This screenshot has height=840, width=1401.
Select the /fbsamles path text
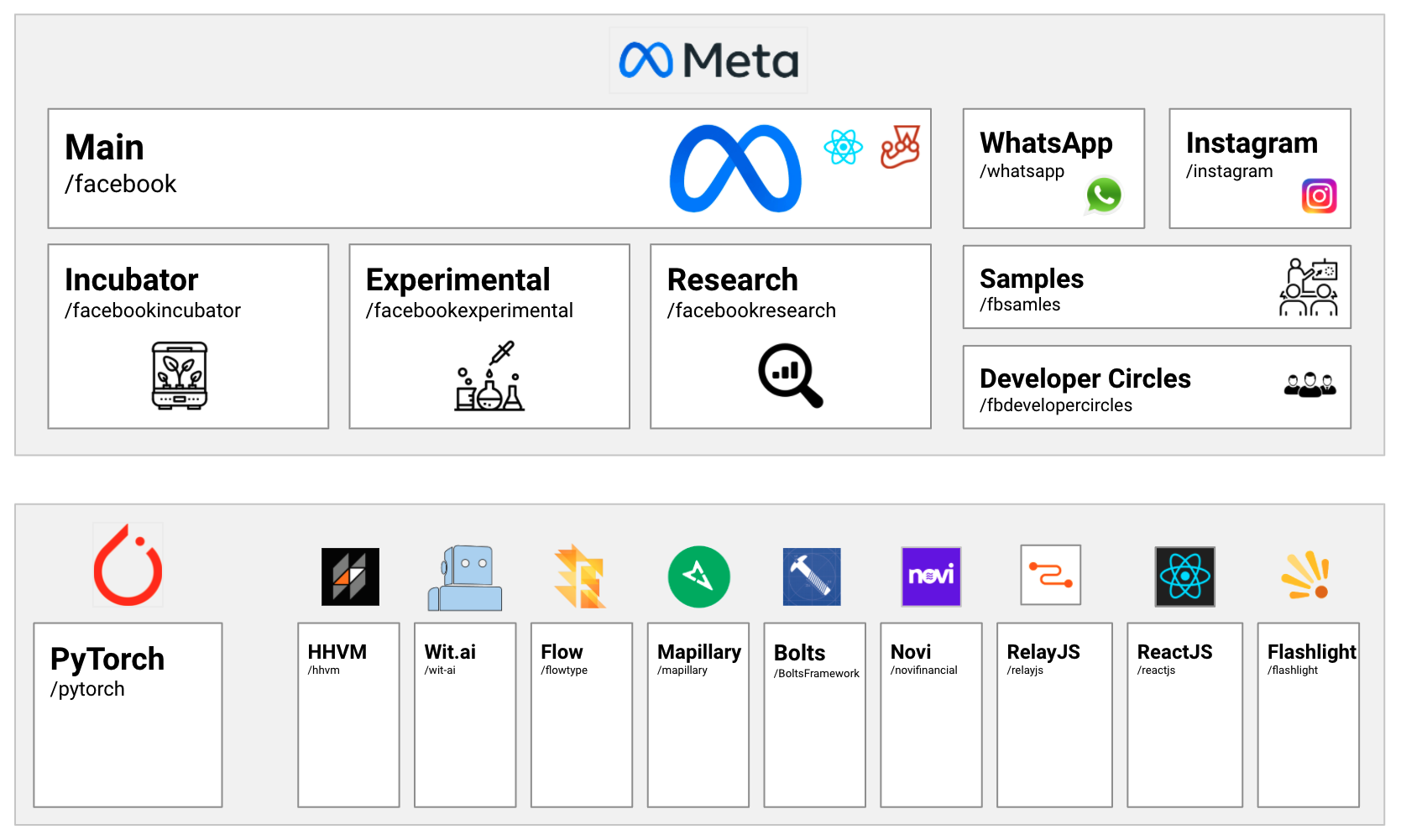pos(1020,305)
